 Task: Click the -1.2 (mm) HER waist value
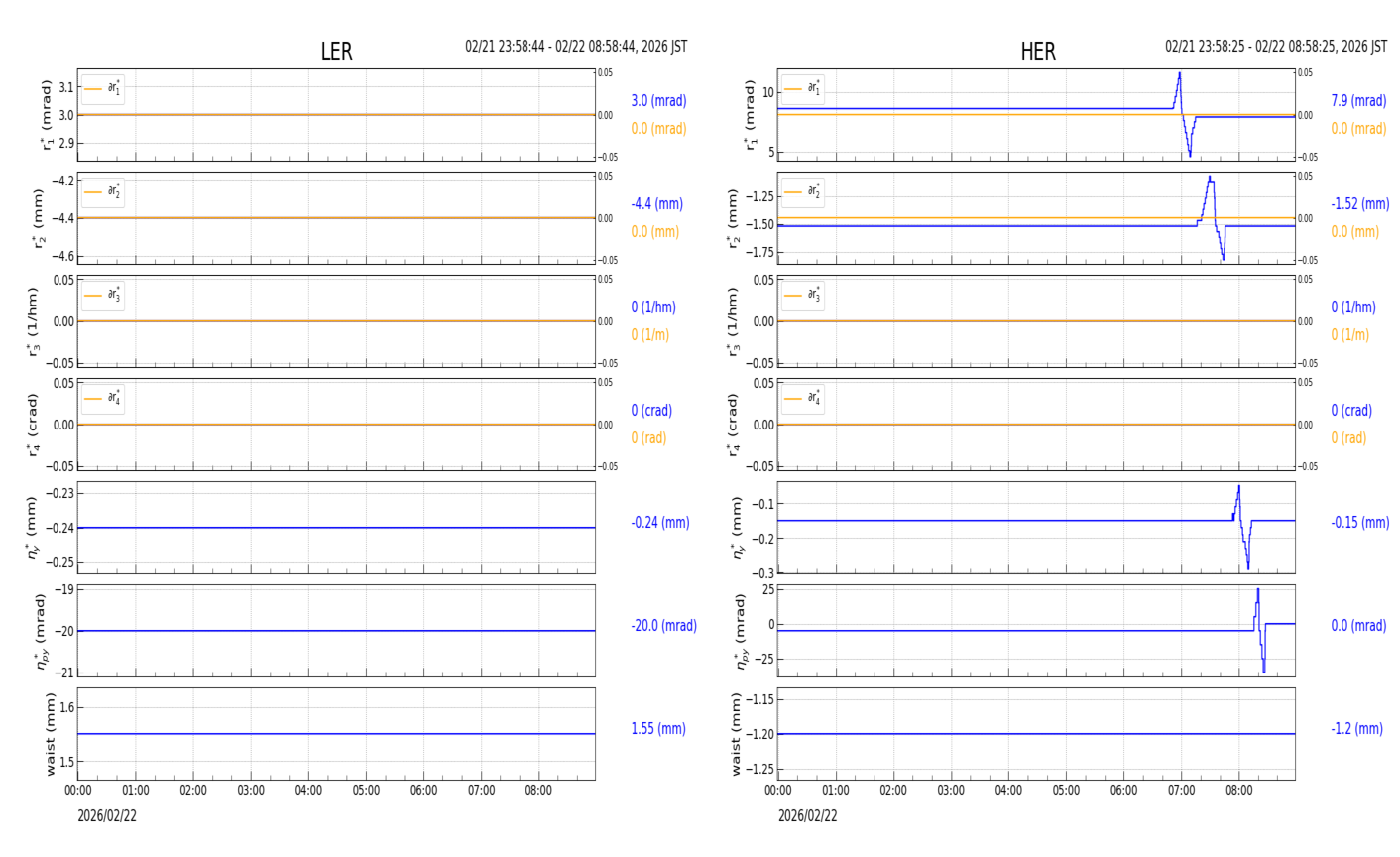pos(1356,729)
